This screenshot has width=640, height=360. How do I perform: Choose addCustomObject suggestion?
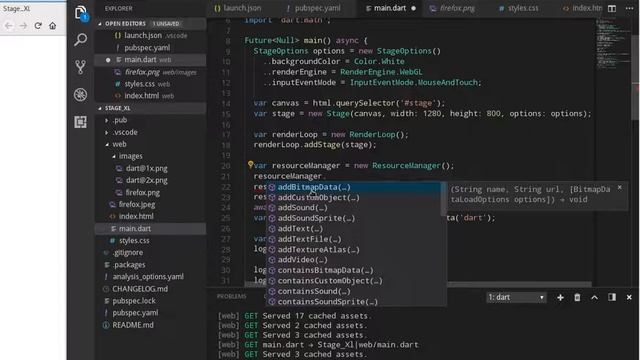[x=354, y=198]
